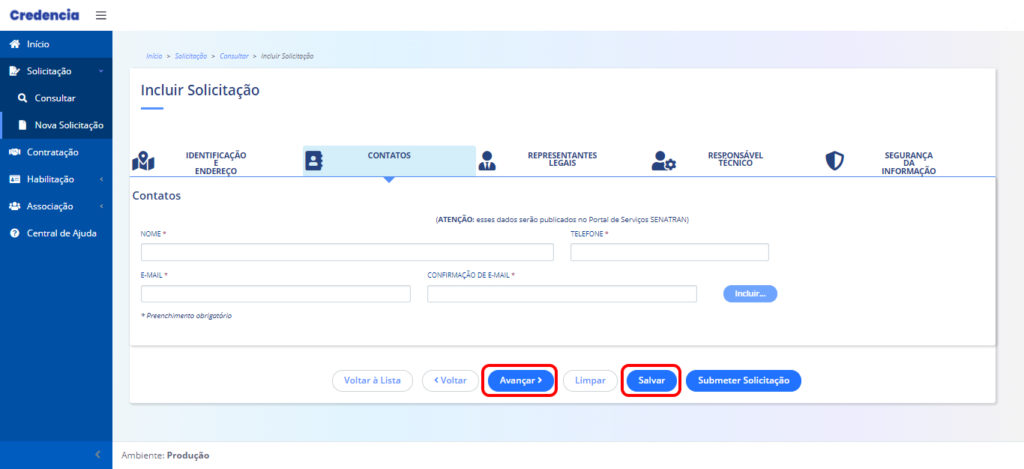Click the Incluir button
Screen dimensions: 1024x469
(750, 294)
